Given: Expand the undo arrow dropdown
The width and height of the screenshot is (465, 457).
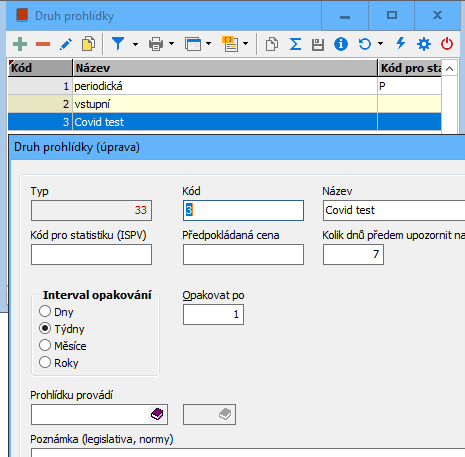Looking at the screenshot, I should [x=380, y=44].
